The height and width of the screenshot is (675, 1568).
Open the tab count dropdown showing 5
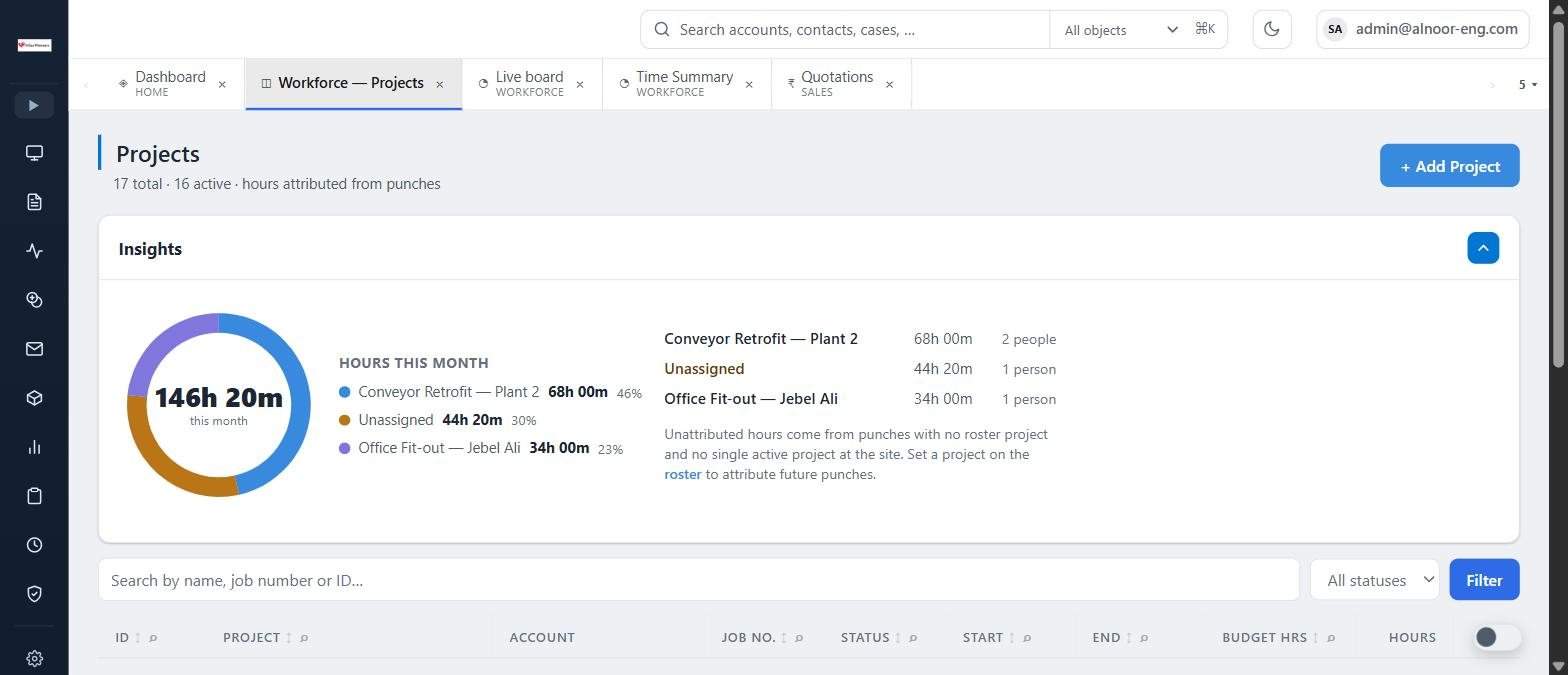[x=1527, y=85]
